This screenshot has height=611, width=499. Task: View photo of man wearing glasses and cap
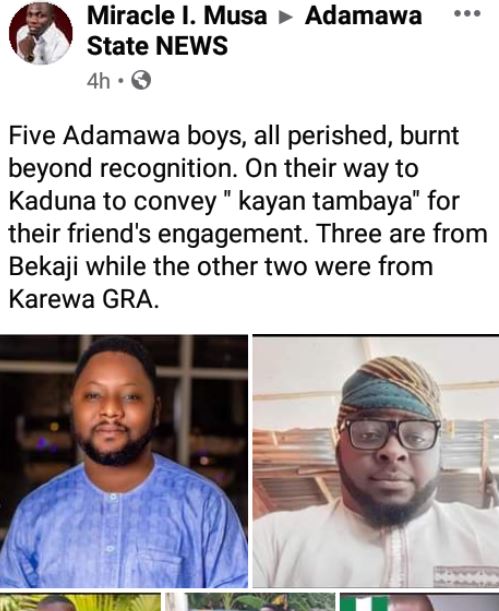pyautogui.click(x=376, y=461)
